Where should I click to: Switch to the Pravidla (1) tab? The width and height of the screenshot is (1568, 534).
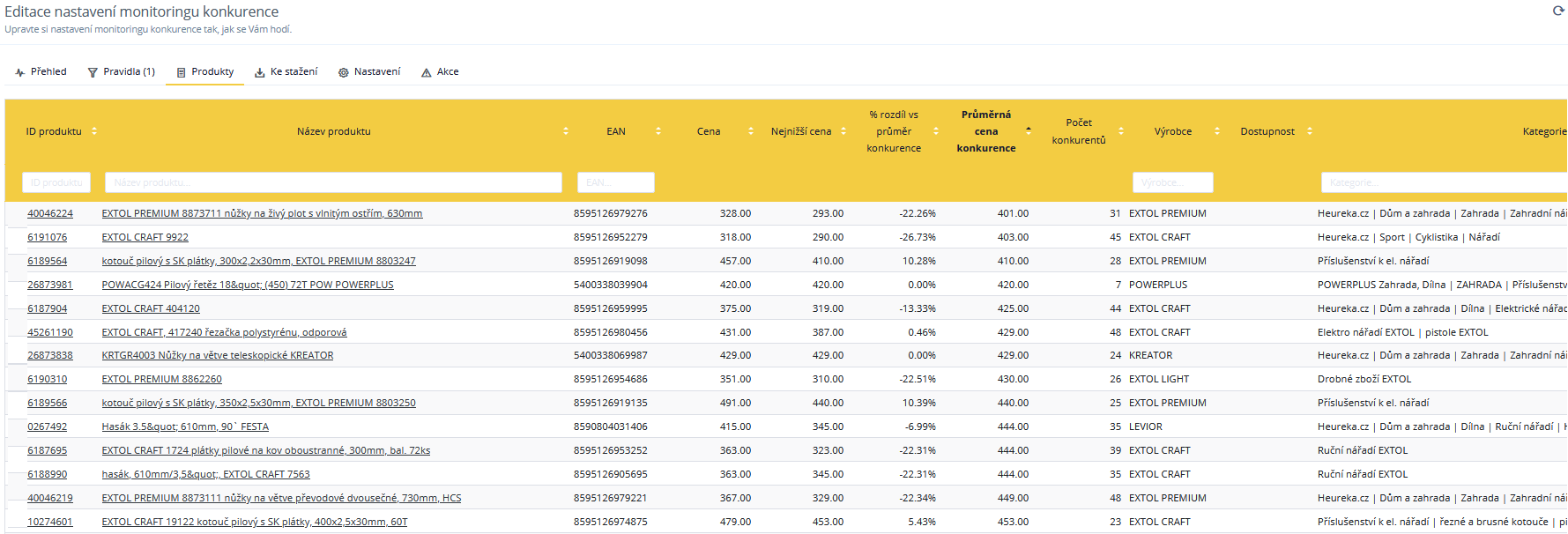[x=122, y=72]
